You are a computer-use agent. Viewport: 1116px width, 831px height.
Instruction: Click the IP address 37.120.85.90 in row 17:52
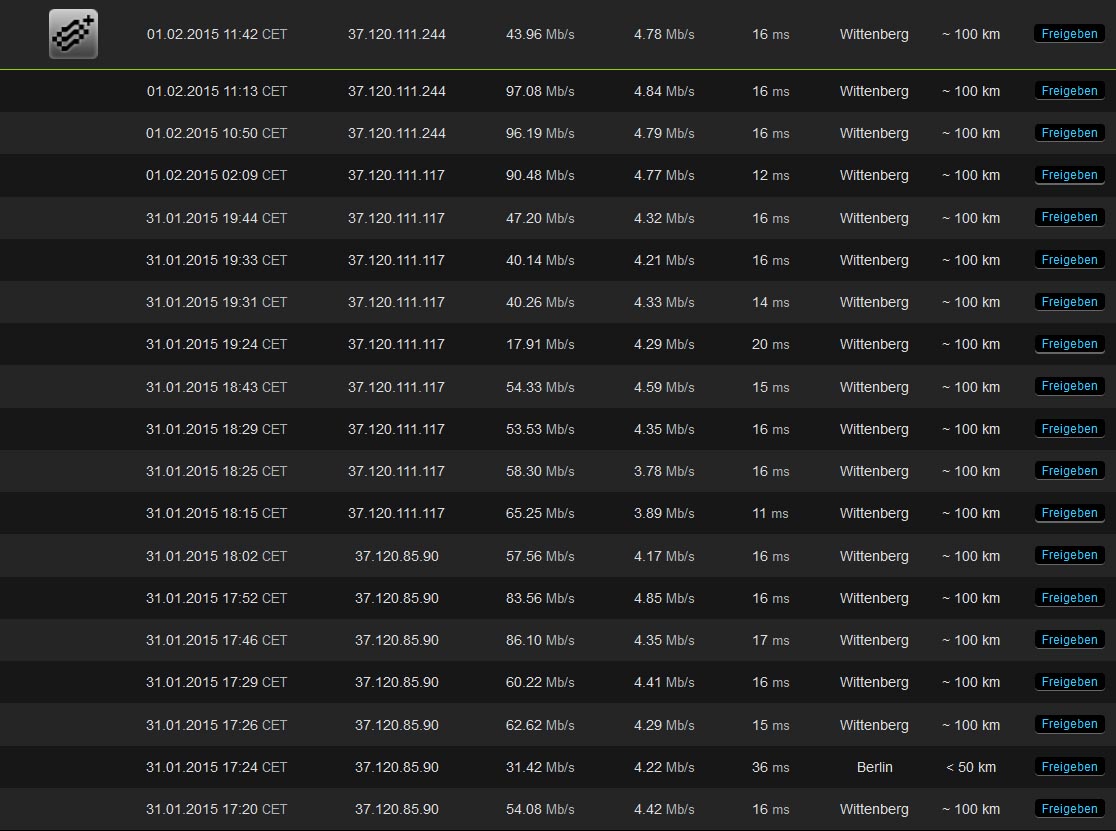[x=397, y=598]
